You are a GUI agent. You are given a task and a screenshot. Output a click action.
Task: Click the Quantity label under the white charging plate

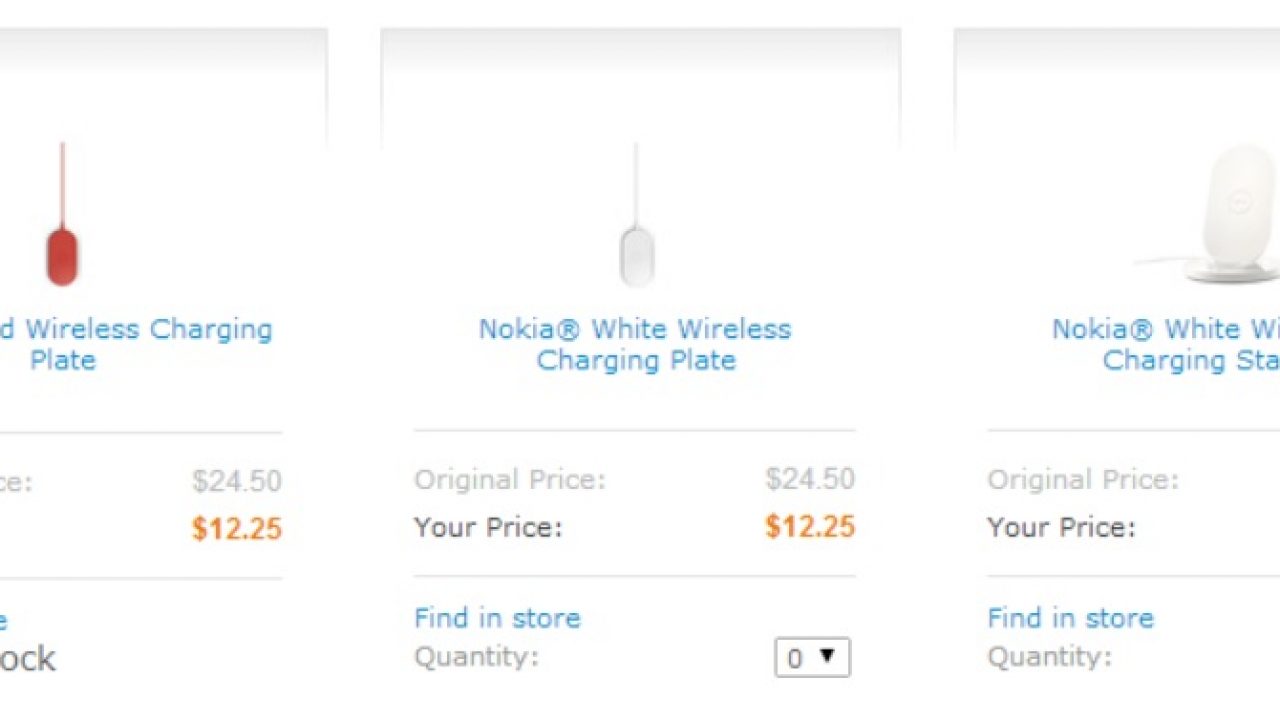coord(476,657)
